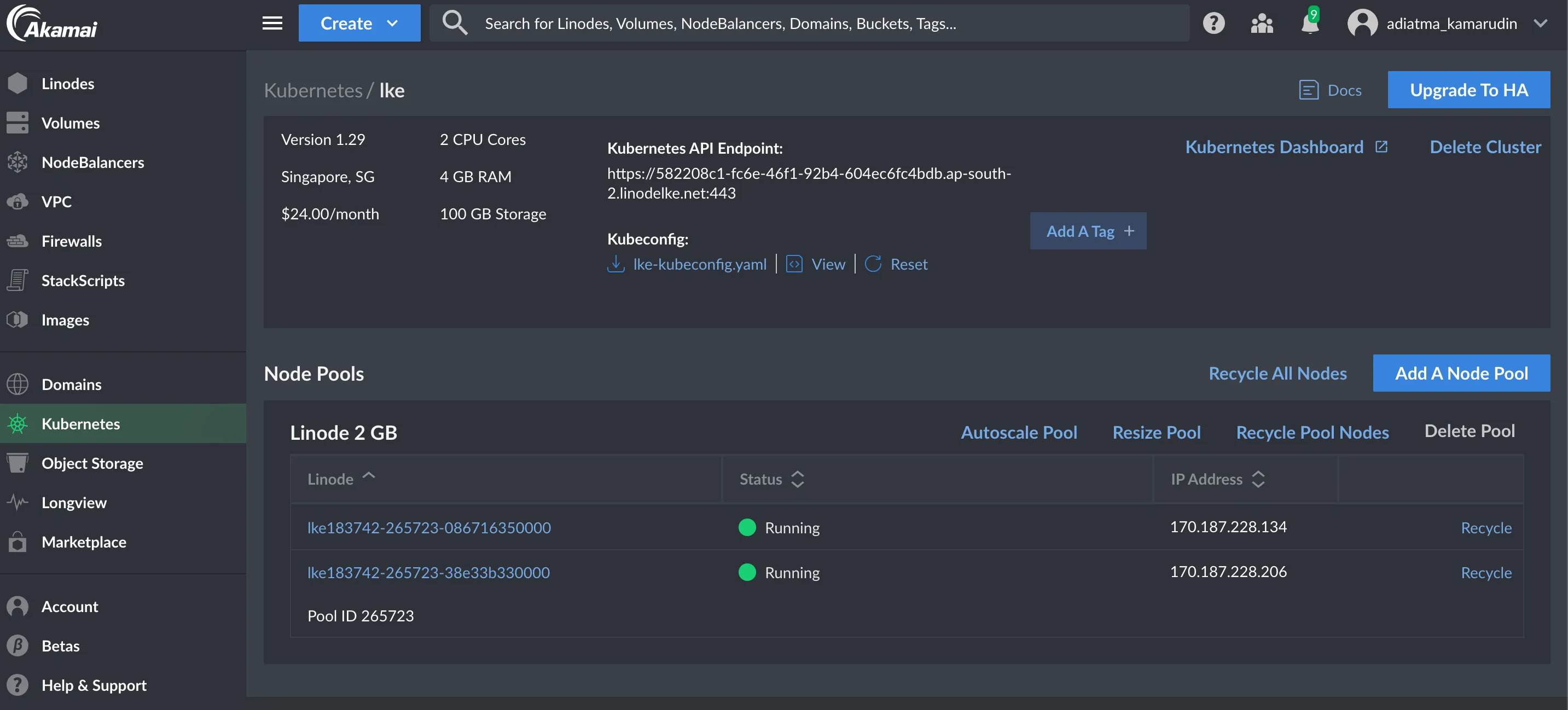Sort by Status column arrows
Viewport: 1568px width, 710px height.
[797, 479]
